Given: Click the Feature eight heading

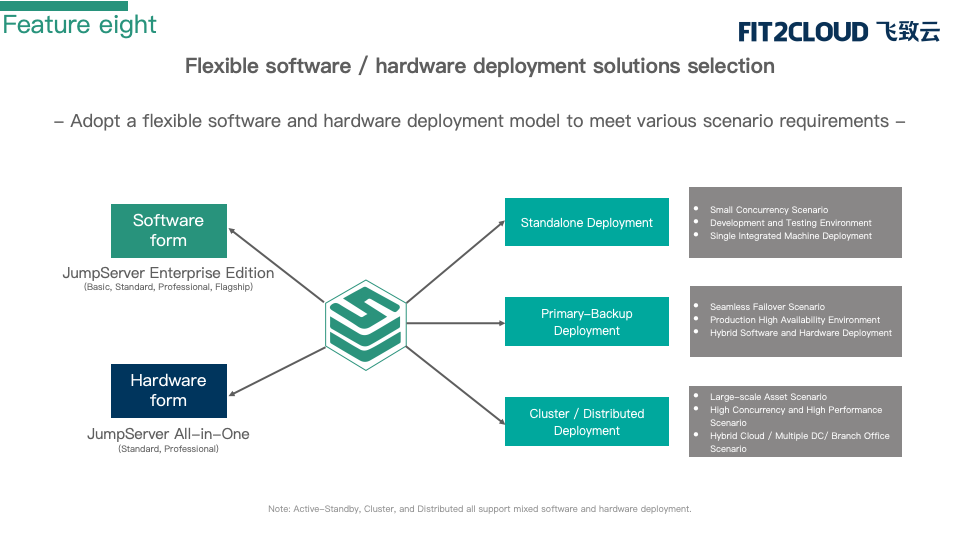Looking at the screenshot, I should (x=80, y=25).
